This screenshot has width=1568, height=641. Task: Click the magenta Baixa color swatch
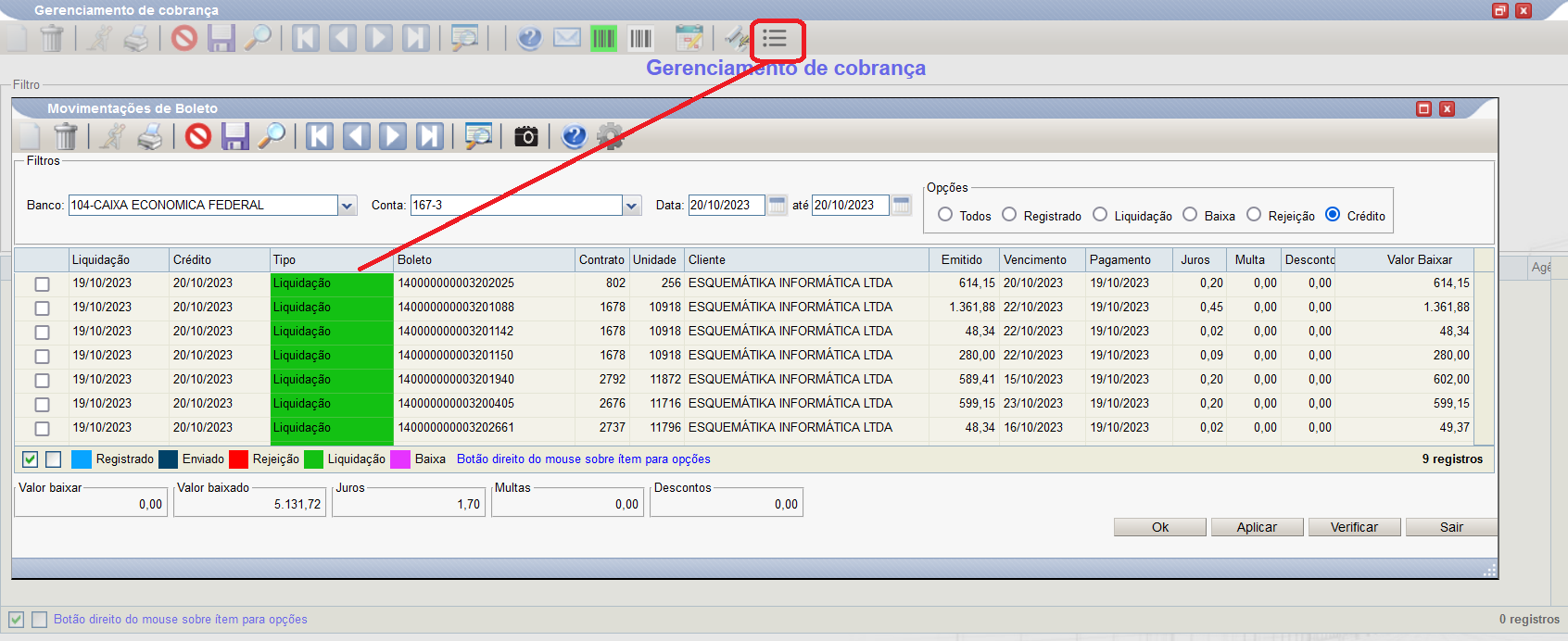click(400, 459)
